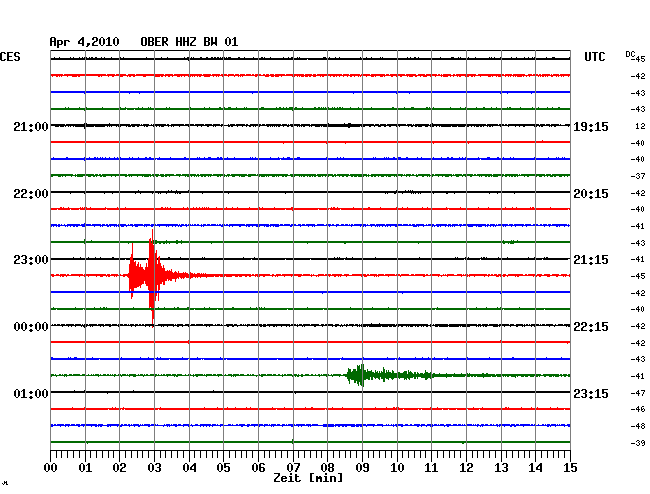The height and width of the screenshot is (494, 650).
Task: Click the minute tick label '07'
Action: point(293,467)
